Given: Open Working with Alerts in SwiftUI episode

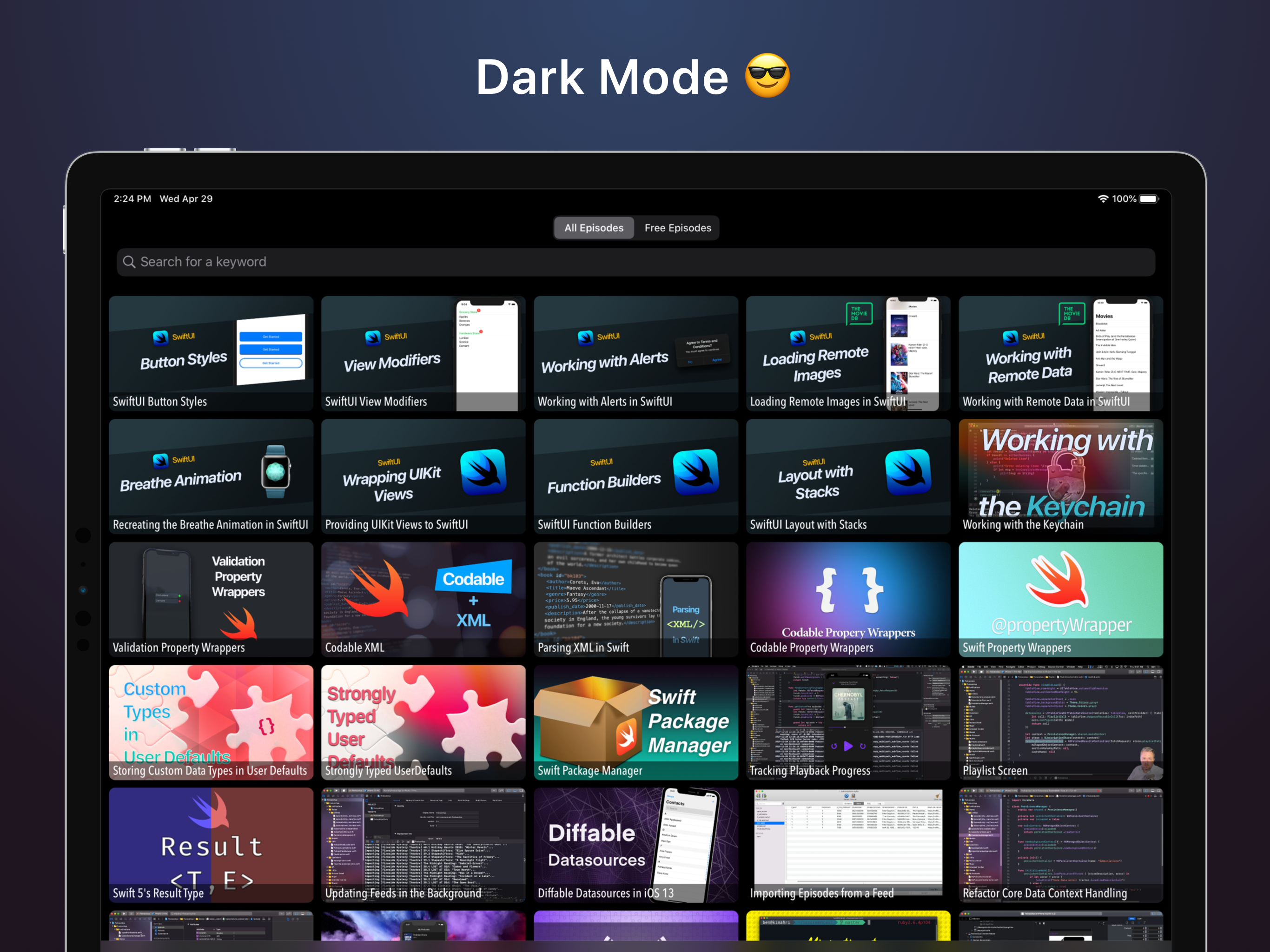Looking at the screenshot, I should [635, 353].
